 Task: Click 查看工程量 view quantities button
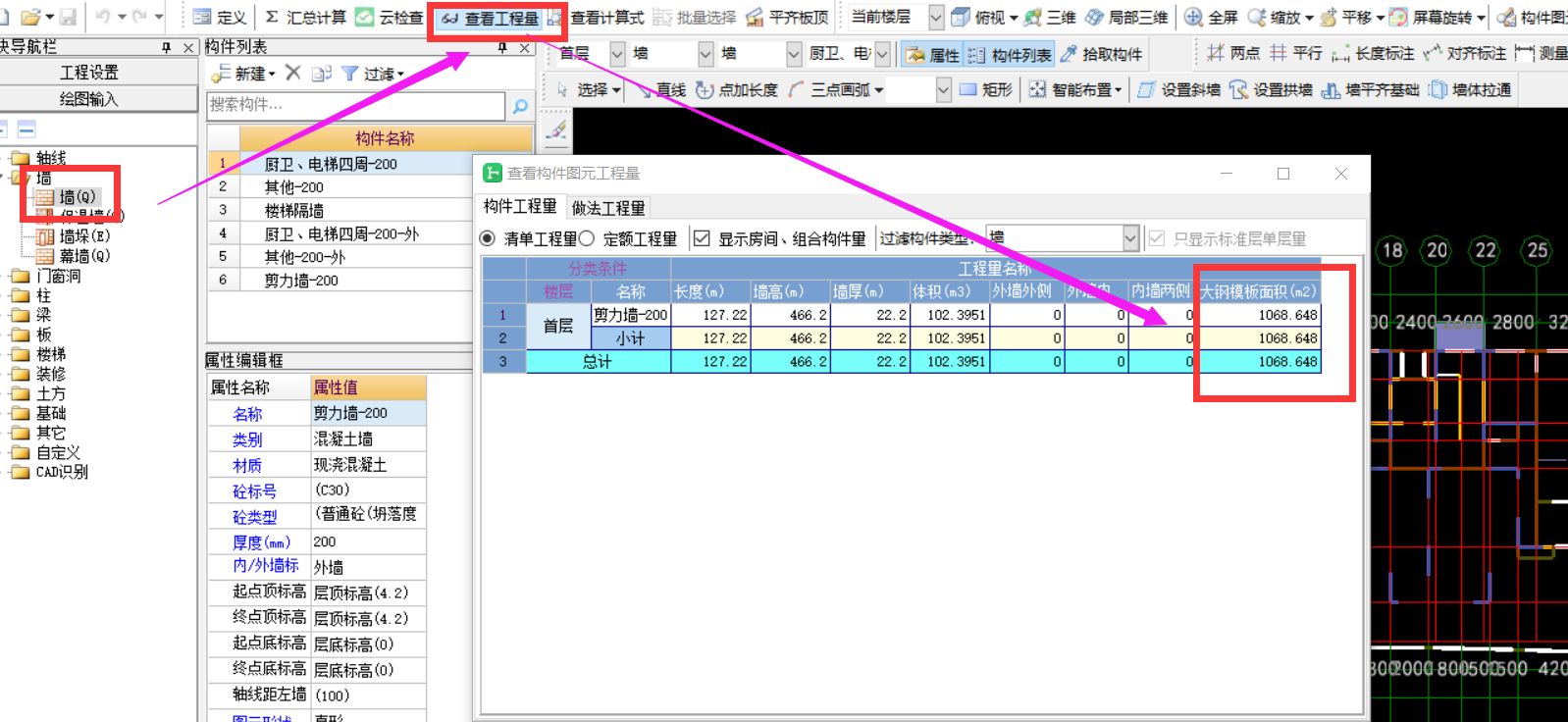(489, 18)
